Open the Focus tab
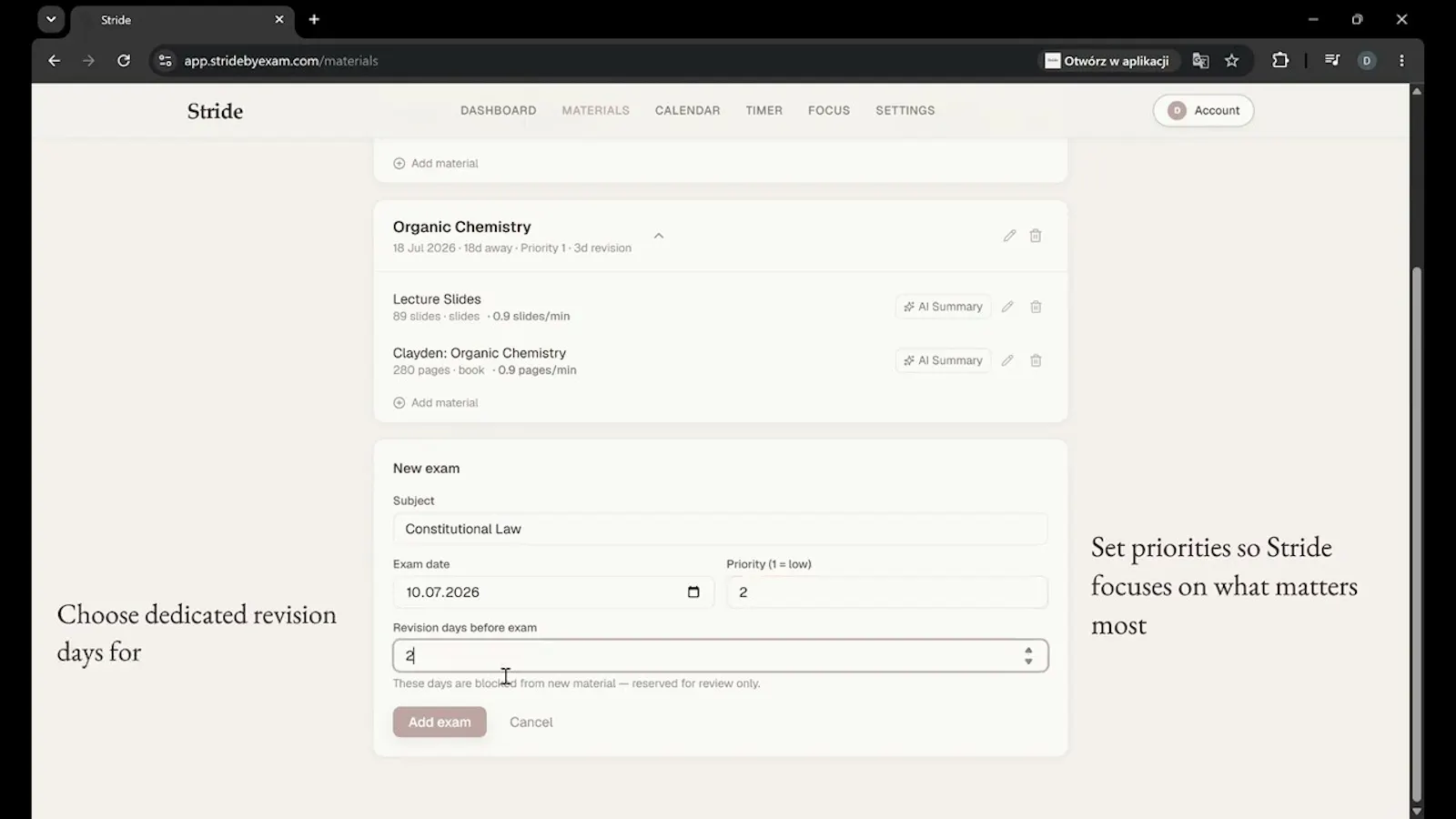Screen dimensions: 1456x819 coord(829,110)
